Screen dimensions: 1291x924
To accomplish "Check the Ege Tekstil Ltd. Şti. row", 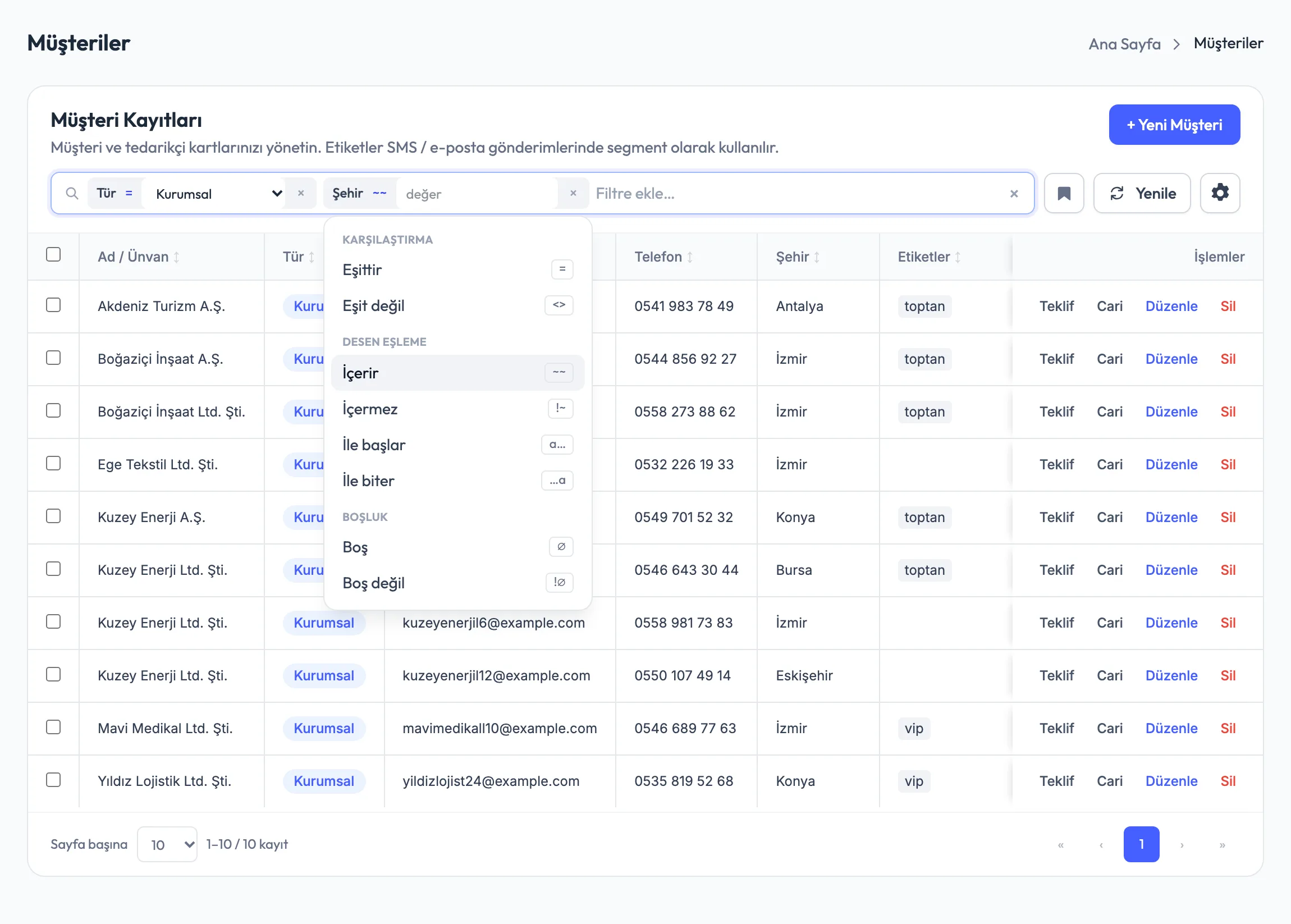I will (x=53, y=463).
